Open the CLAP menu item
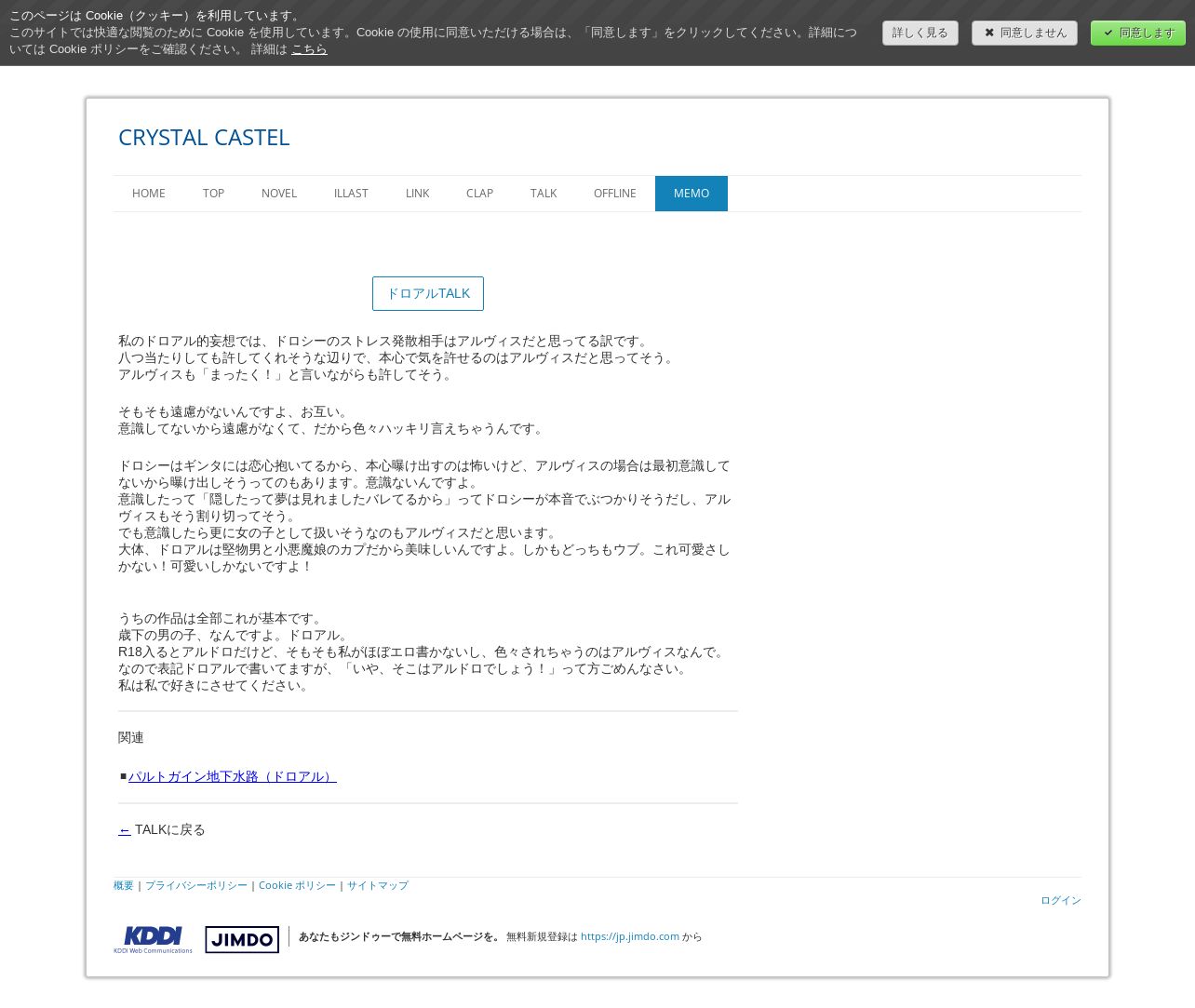The height and width of the screenshot is (1008, 1195). click(x=479, y=194)
